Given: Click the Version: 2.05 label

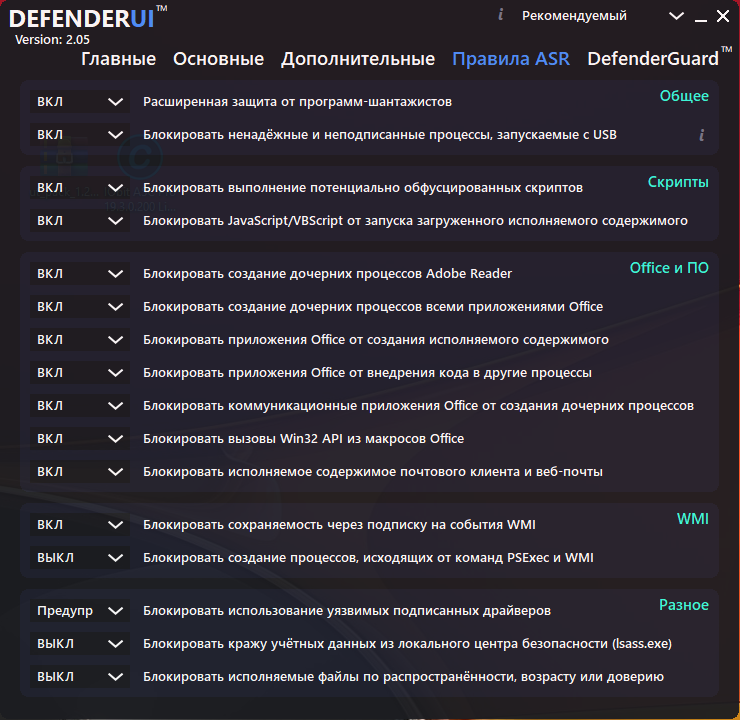Looking at the screenshot, I should pyautogui.click(x=52, y=40).
